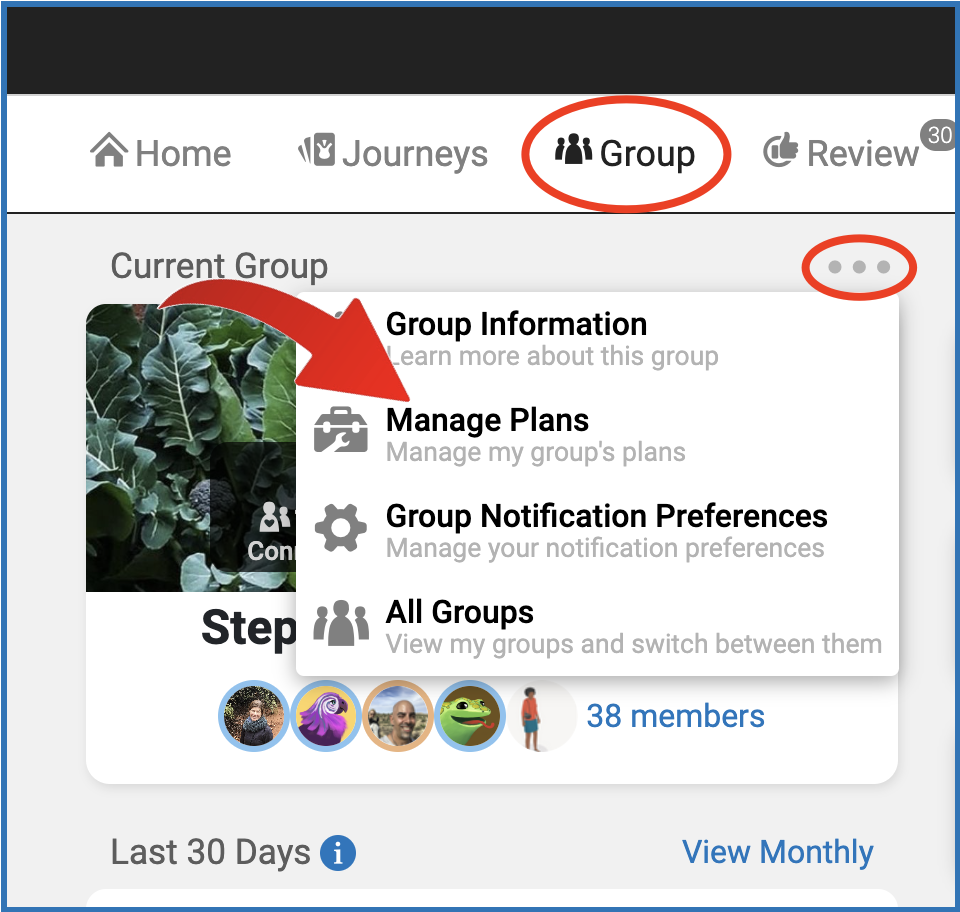Viewport: 960px width, 912px height.
Task: Click the Review thumbs-up icon
Action: pyautogui.click(x=781, y=151)
